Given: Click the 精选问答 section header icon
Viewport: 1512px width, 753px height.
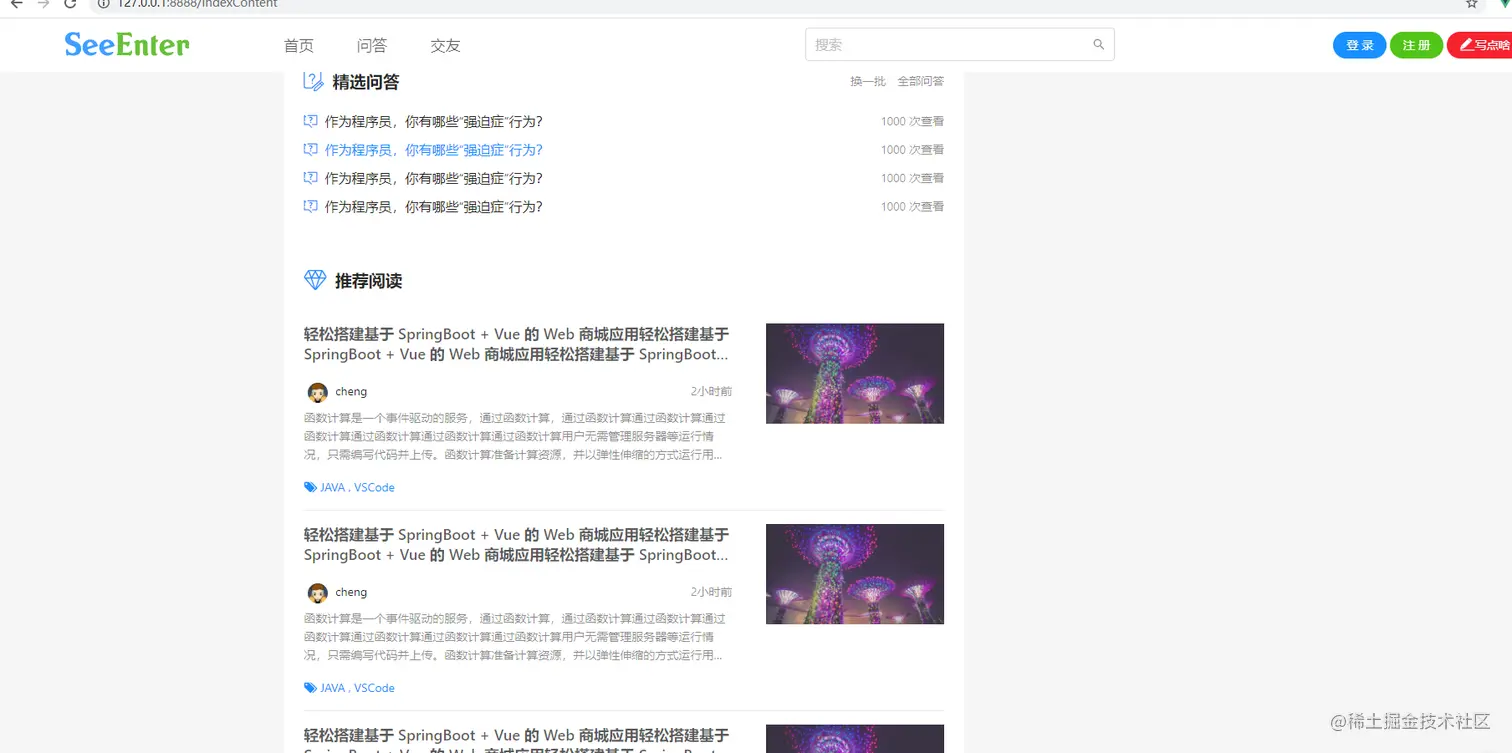Looking at the screenshot, I should coord(312,81).
